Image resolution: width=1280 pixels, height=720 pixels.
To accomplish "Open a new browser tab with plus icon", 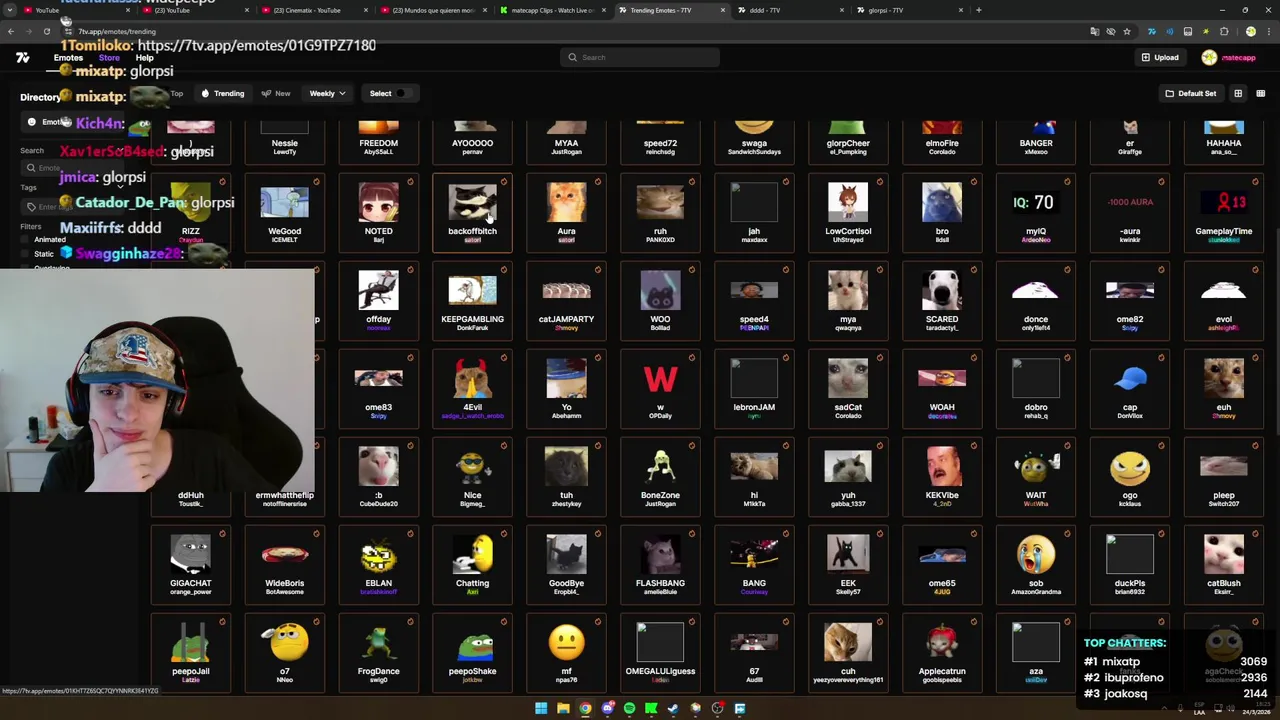I will click(979, 10).
